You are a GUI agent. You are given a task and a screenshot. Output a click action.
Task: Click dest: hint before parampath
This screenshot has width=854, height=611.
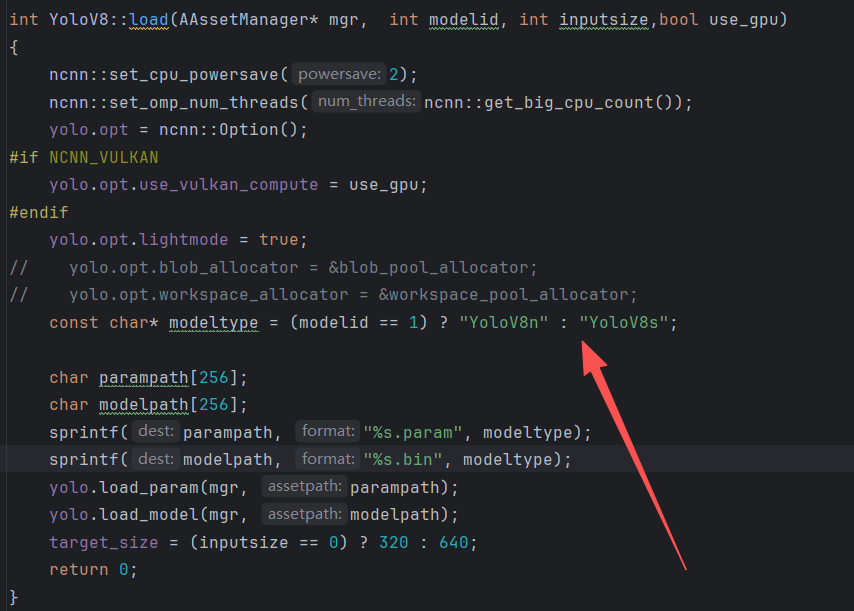(156, 431)
